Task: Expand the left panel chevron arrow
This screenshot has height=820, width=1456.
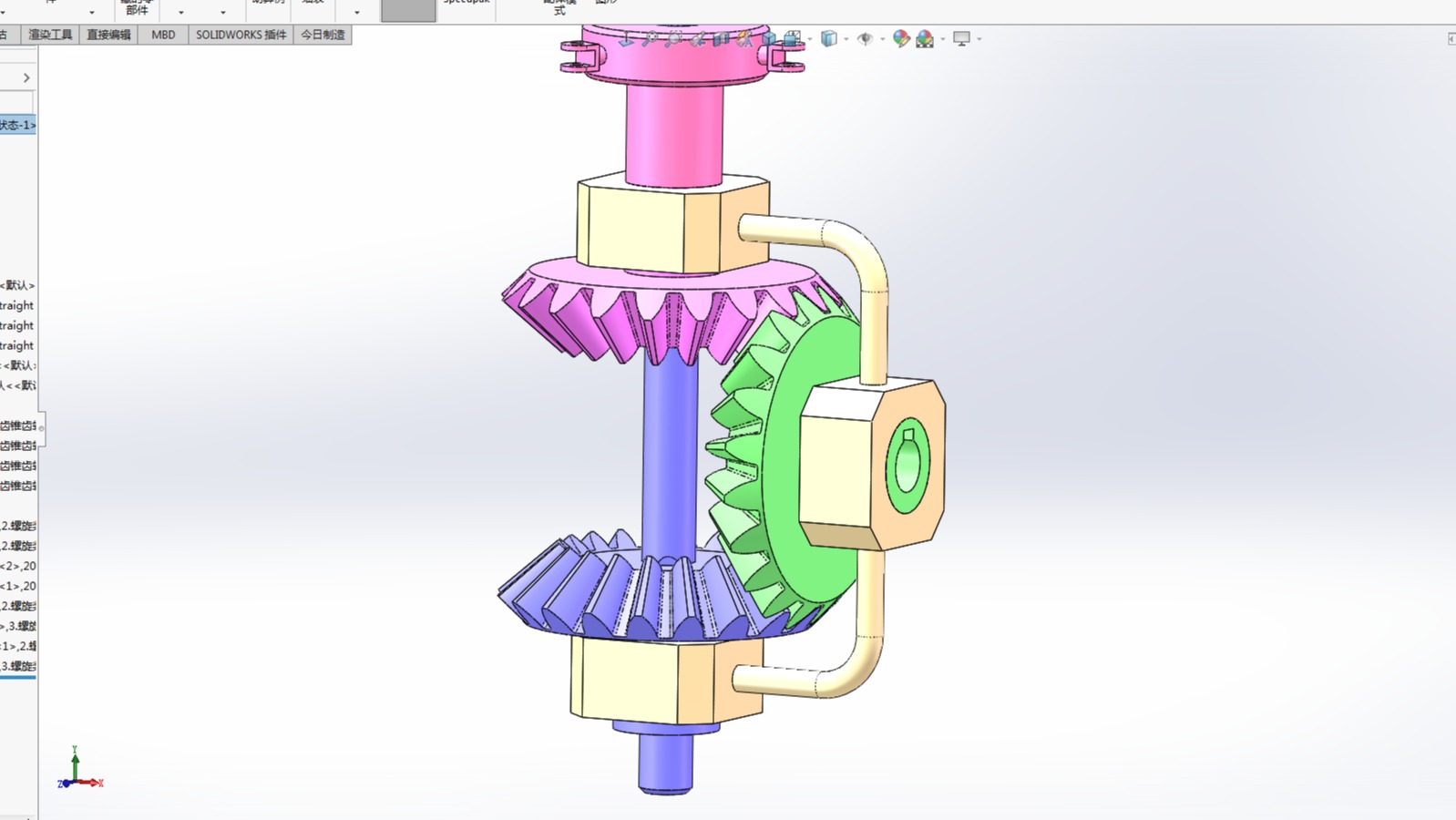Action: (26, 77)
